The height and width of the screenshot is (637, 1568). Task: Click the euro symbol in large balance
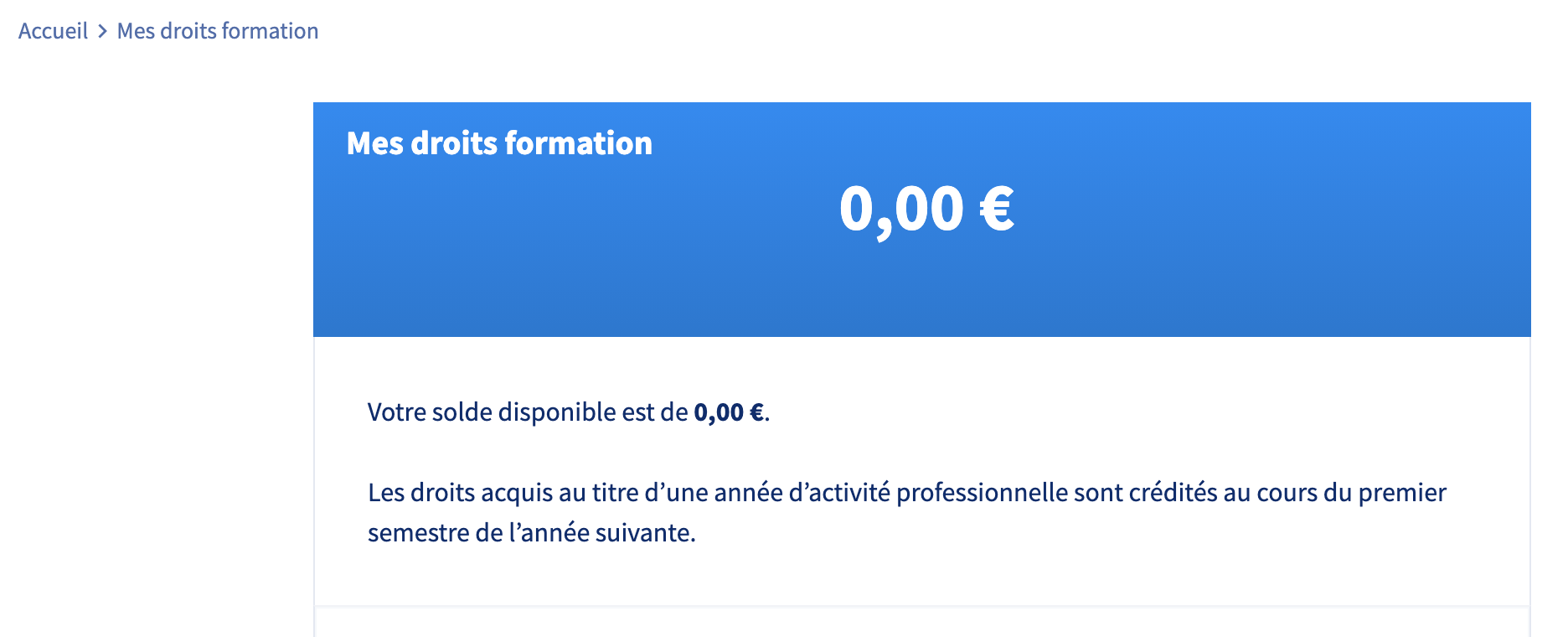(x=997, y=209)
